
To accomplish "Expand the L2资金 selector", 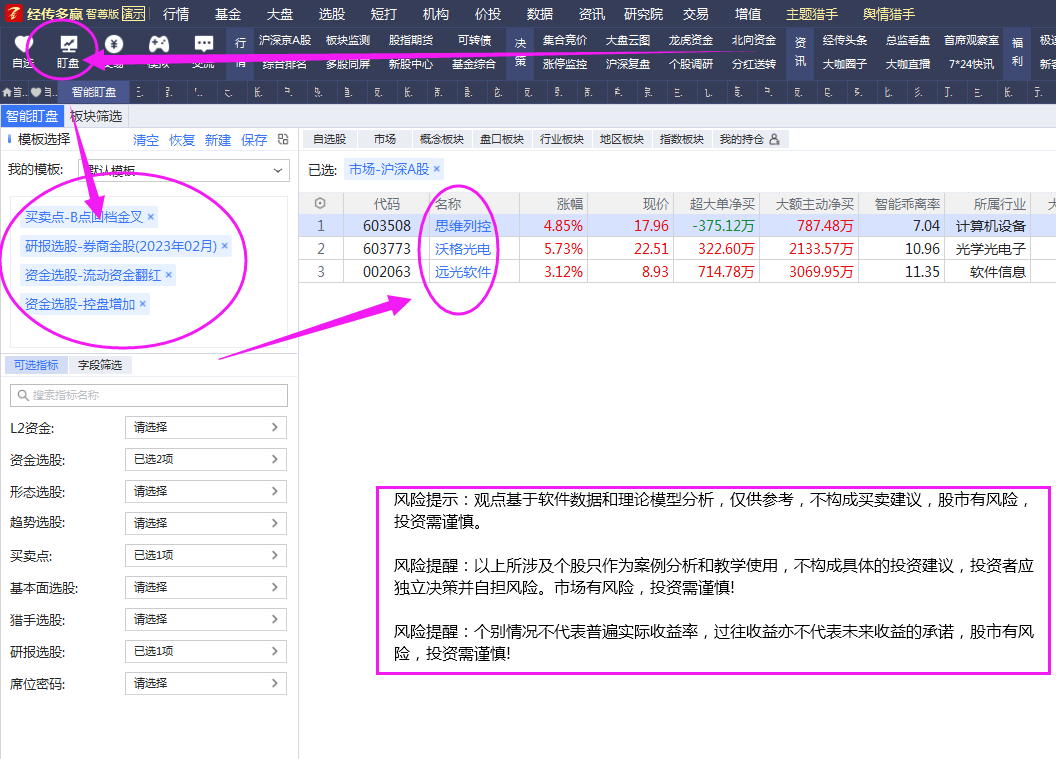I will click(206, 428).
